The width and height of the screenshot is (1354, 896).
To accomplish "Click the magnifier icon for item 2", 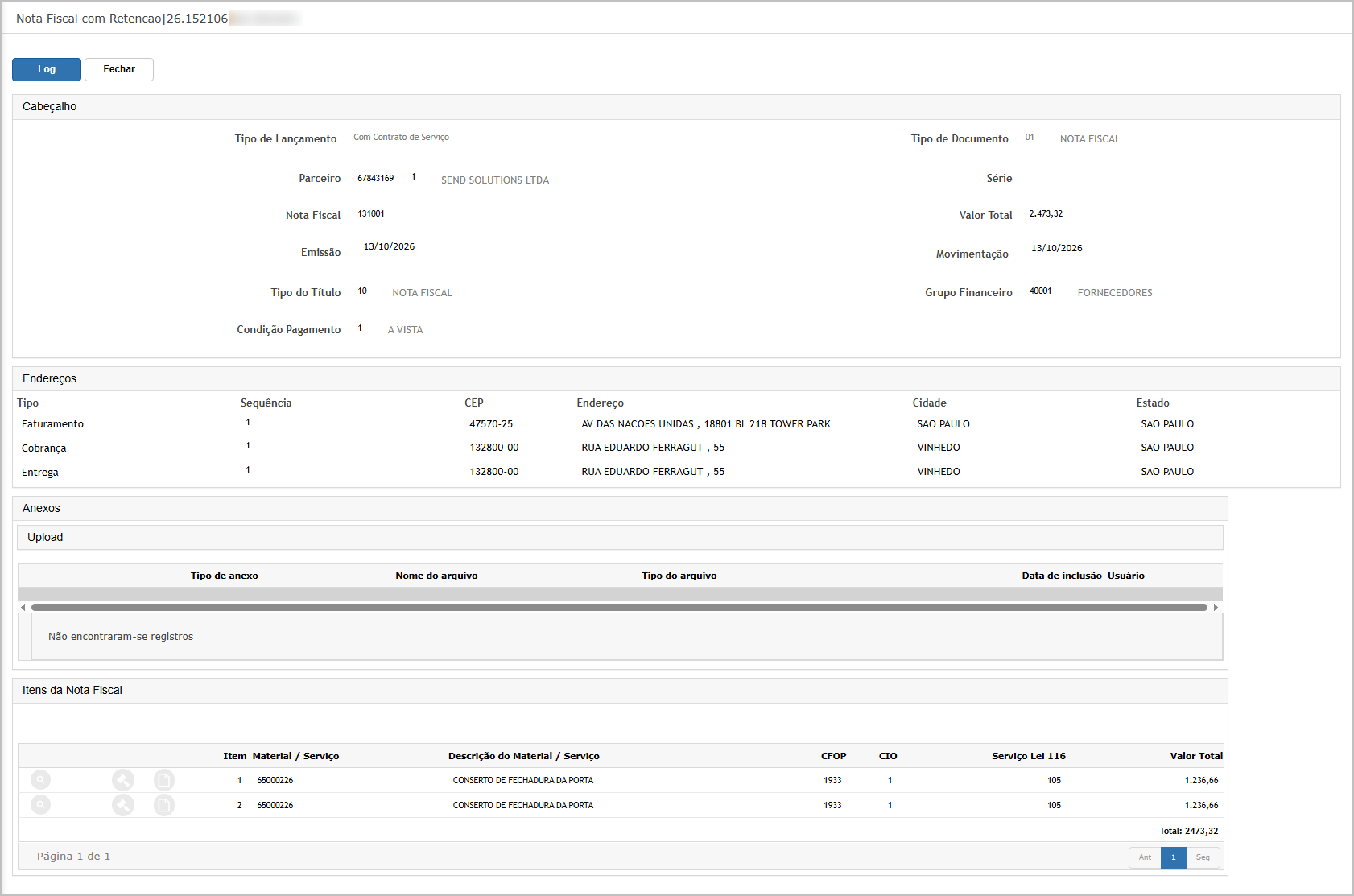I will point(40,805).
